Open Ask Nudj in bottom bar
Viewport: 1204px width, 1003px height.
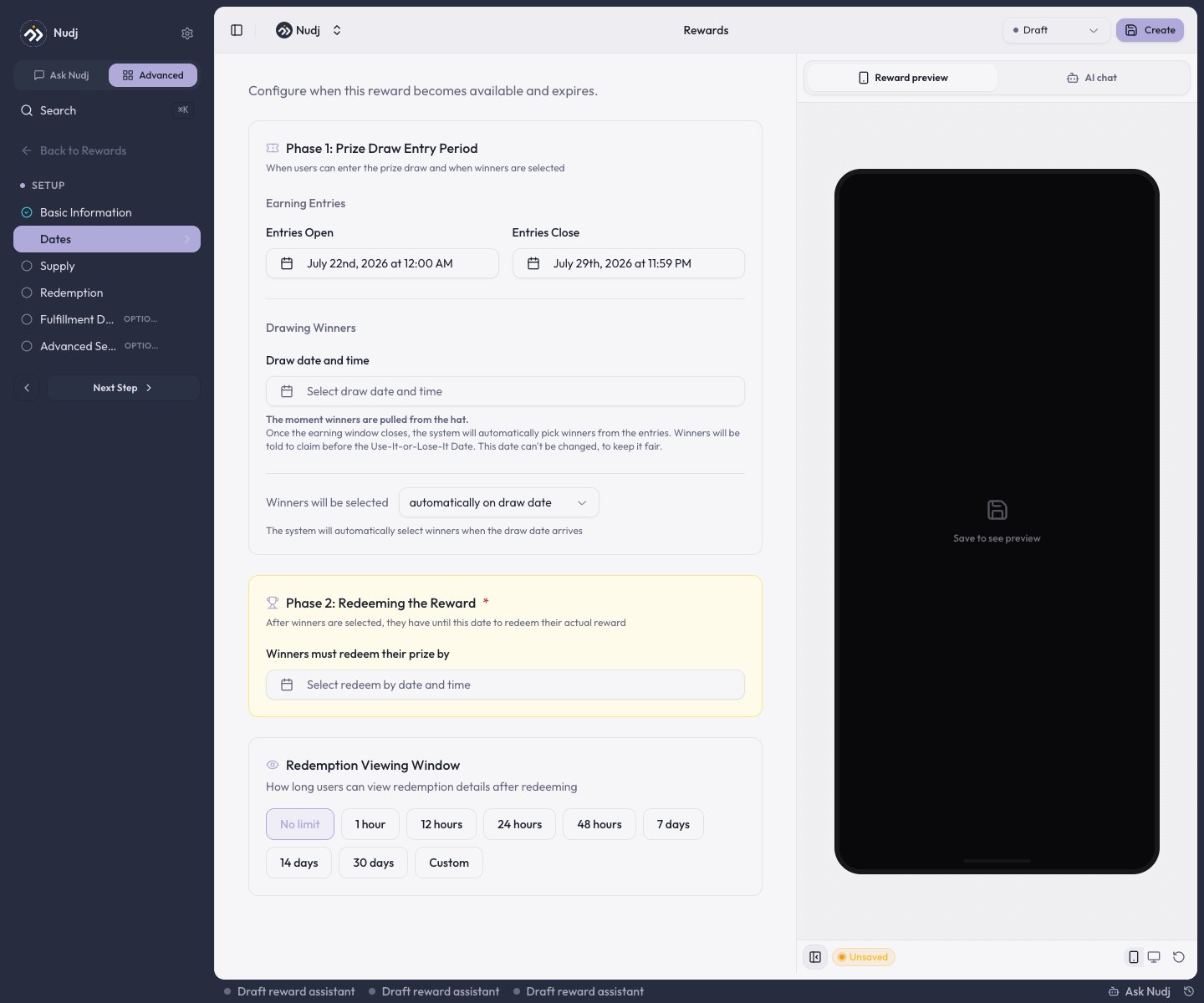[1139, 991]
